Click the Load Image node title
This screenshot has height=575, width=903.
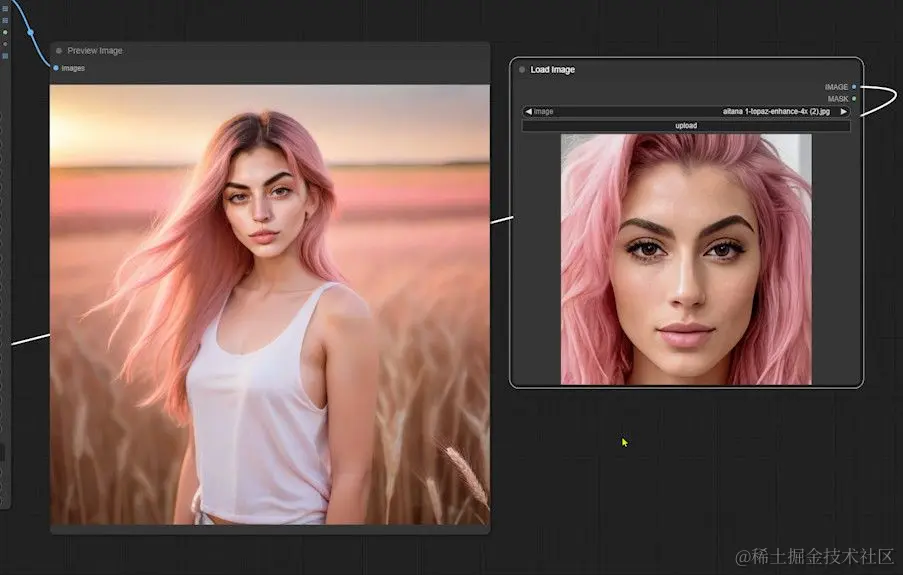(552, 70)
